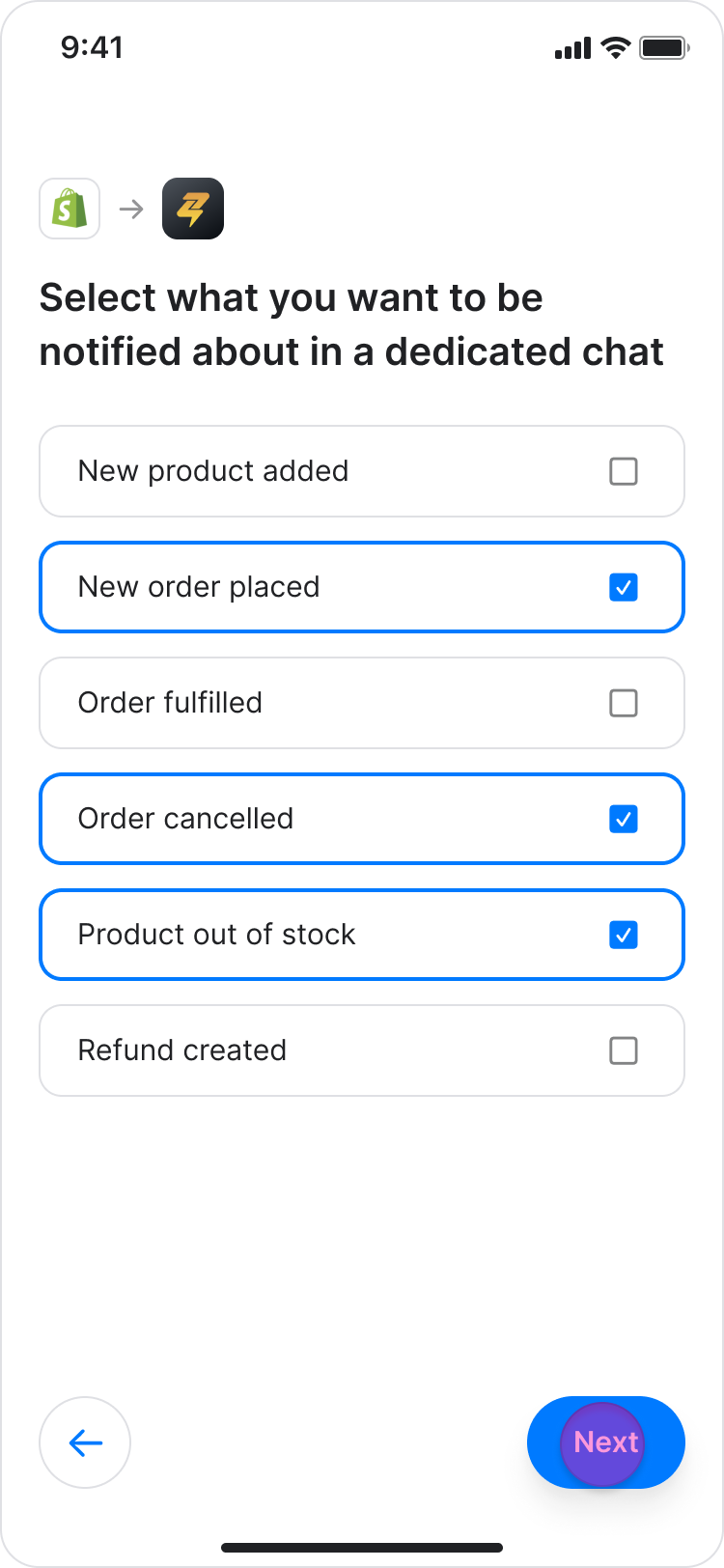Click the arrow between the app icons
The image size is (724, 1568).
pyautogui.click(x=131, y=209)
